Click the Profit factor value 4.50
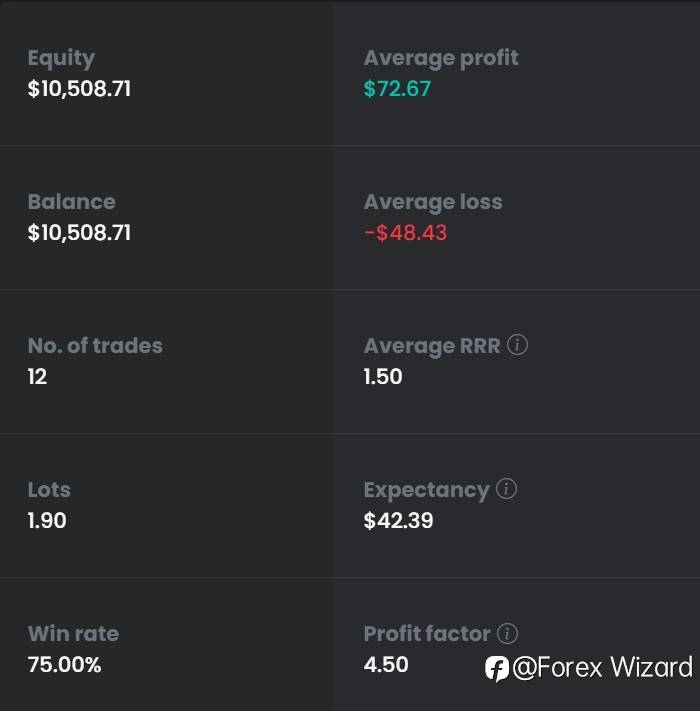The height and width of the screenshot is (711, 700). [x=386, y=664]
